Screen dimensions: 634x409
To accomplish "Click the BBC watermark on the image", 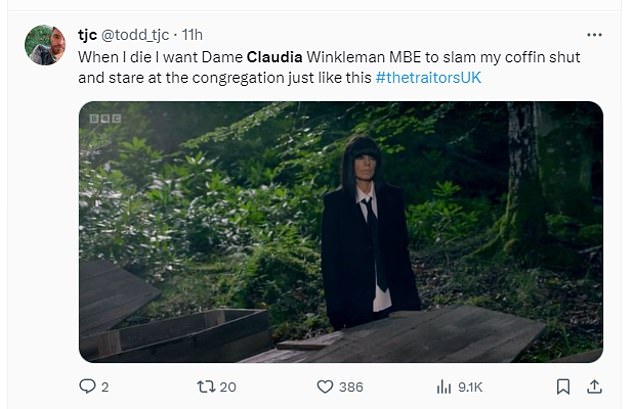I will click(105, 118).
